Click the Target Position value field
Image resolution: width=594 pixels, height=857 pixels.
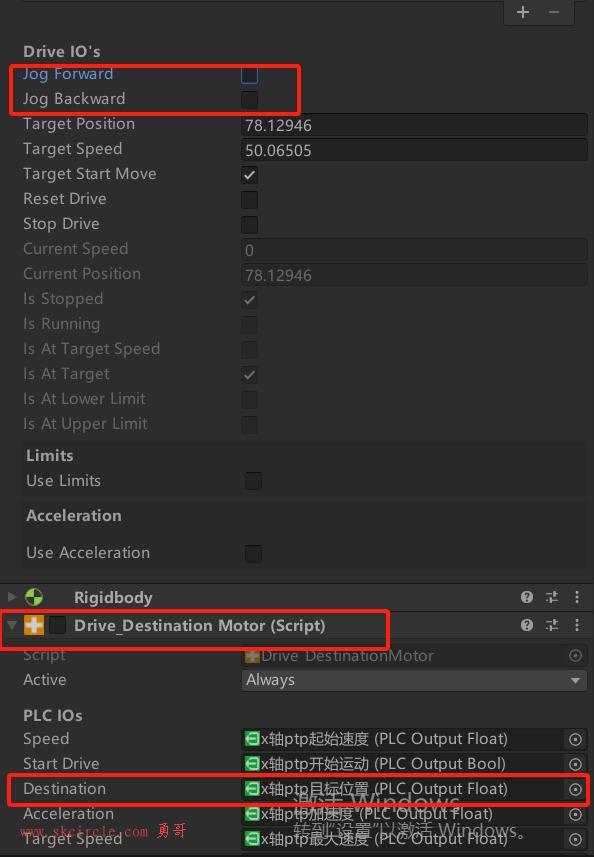[414, 125]
